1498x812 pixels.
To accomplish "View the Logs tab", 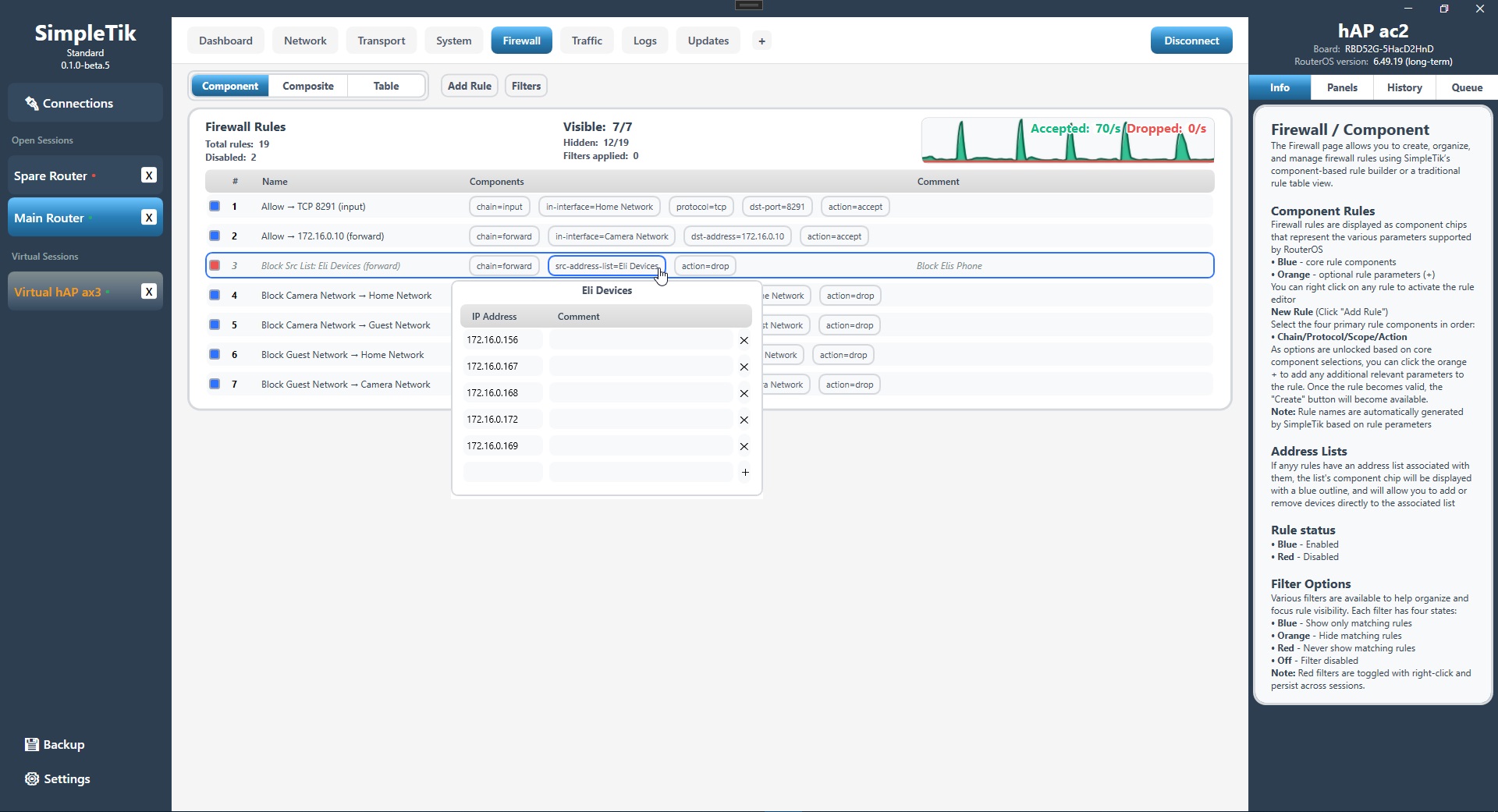I will [645, 41].
